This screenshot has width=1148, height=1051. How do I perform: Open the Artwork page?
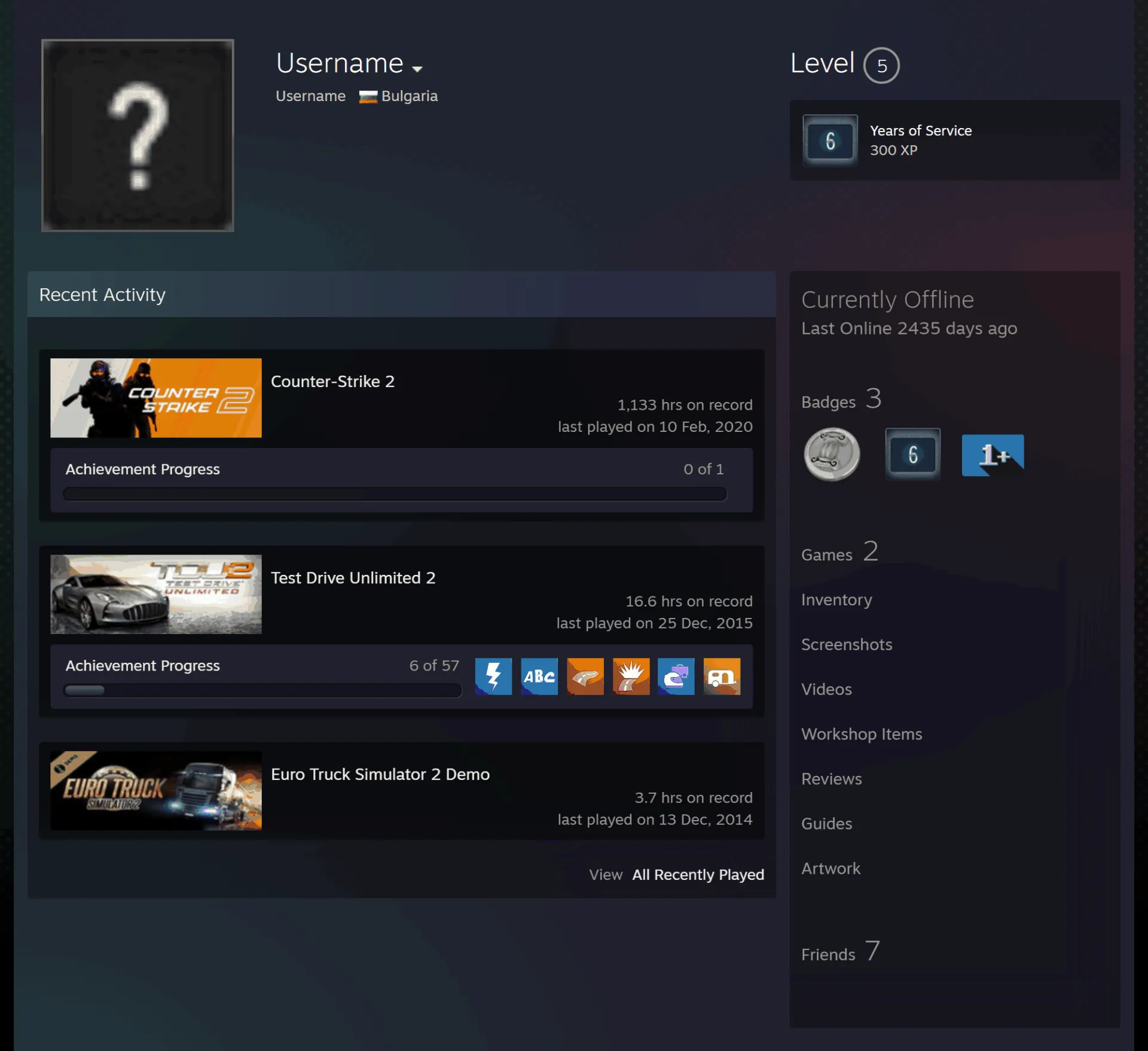click(831, 869)
